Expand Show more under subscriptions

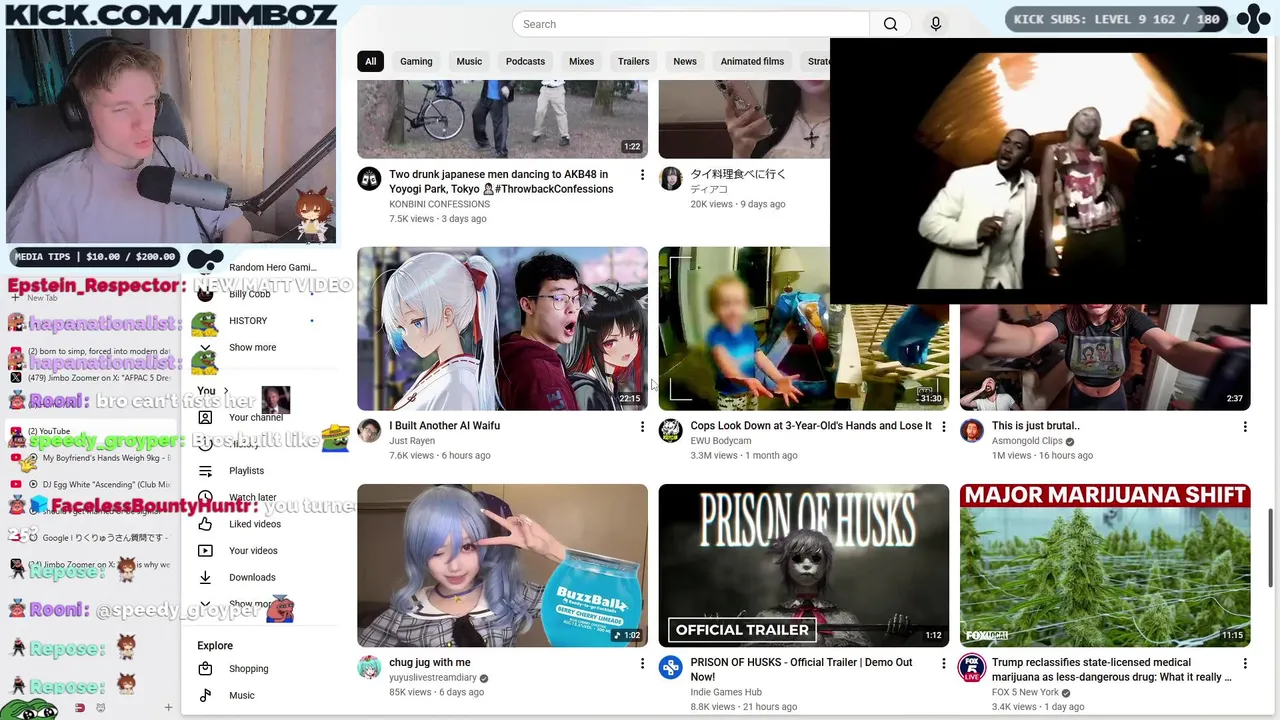click(252, 348)
